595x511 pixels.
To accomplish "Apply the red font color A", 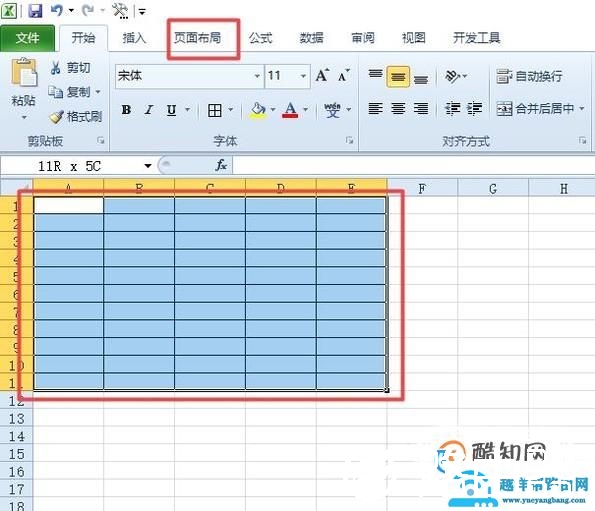I will point(290,110).
